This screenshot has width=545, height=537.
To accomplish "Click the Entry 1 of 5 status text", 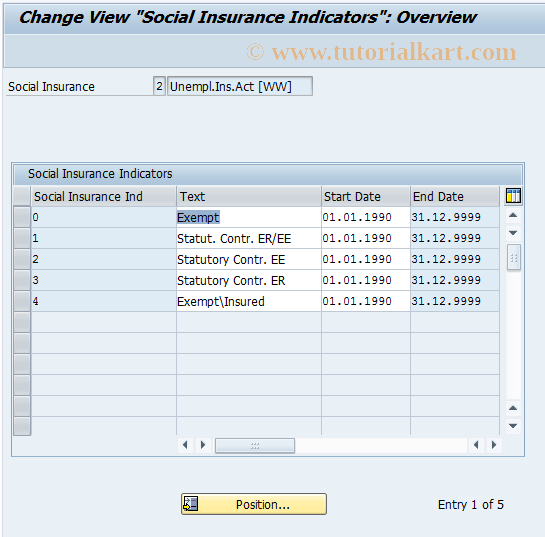I will (471, 504).
